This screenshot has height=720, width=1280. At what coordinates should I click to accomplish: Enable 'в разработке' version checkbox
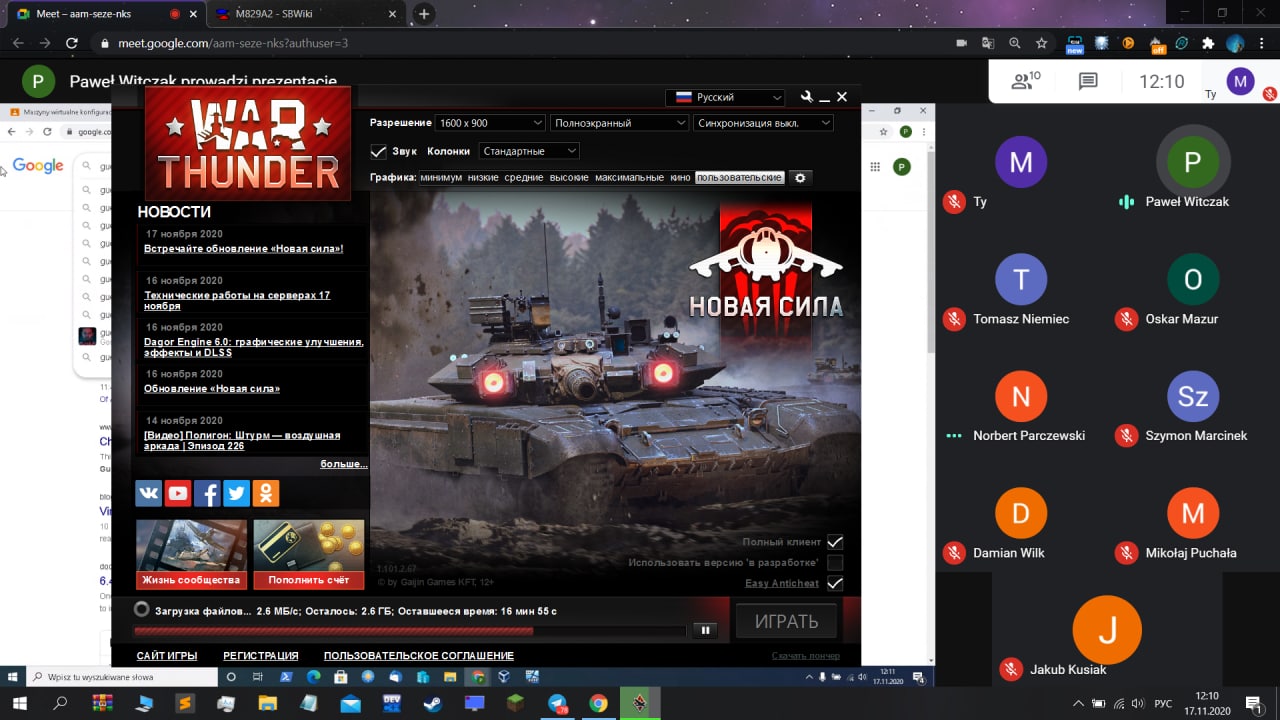tap(835, 563)
